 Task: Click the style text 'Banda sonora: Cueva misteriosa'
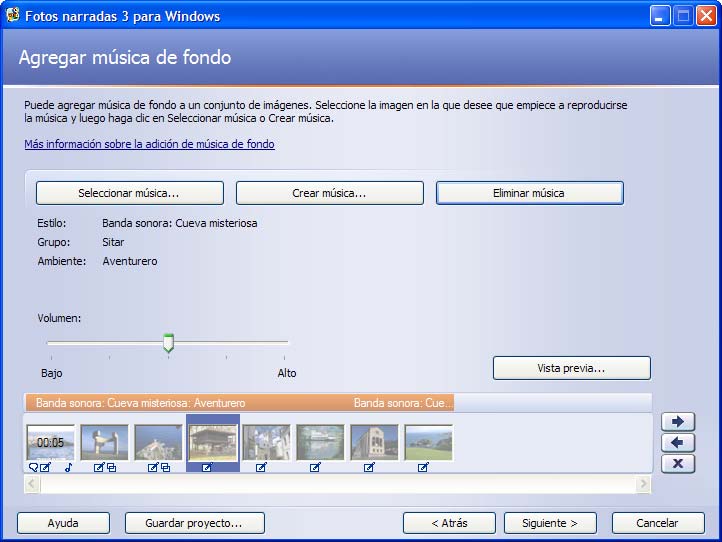point(180,223)
